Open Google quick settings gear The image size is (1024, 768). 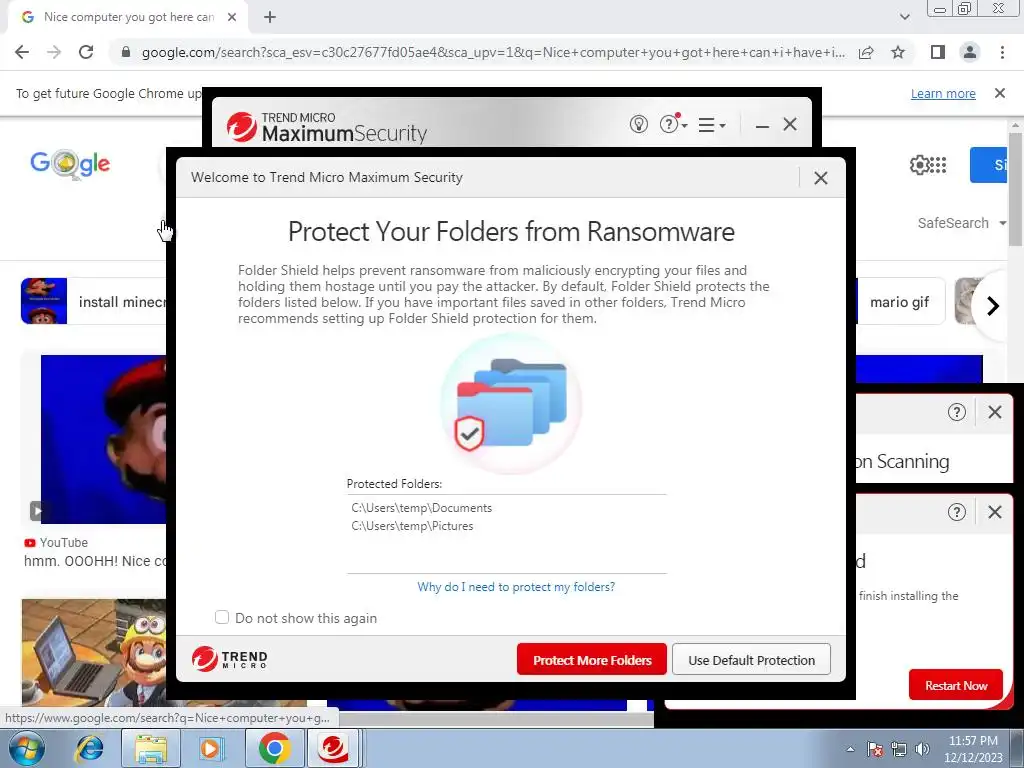click(x=919, y=165)
